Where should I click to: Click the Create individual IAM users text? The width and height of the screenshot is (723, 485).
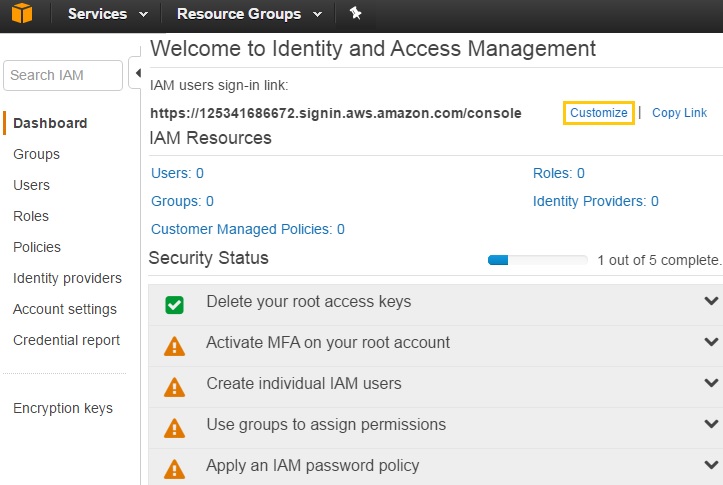tap(304, 384)
